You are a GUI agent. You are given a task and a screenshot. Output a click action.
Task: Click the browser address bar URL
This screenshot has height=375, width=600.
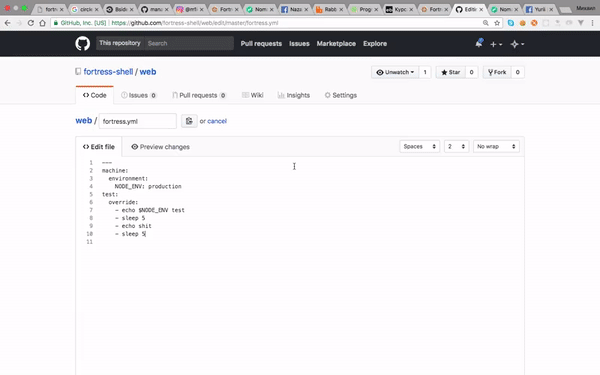click(x=195, y=23)
